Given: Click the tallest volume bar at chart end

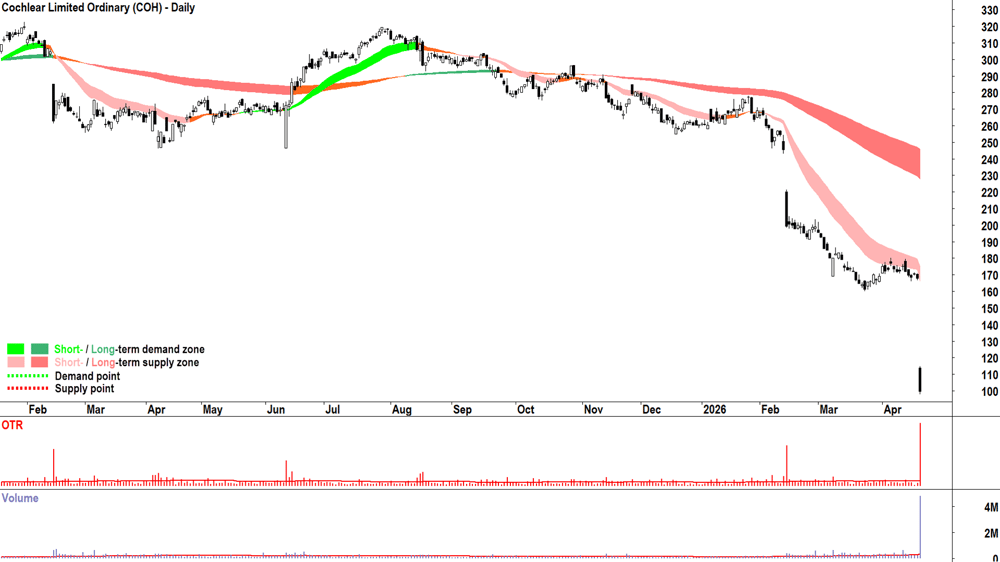Looking at the screenshot, I should tap(920, 526).
